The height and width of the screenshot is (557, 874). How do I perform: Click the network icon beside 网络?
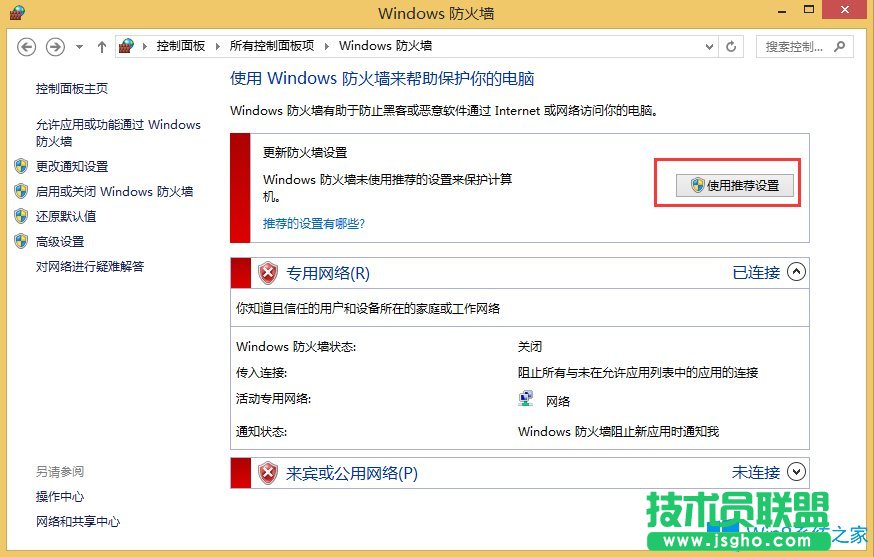(x=526, y=399)
